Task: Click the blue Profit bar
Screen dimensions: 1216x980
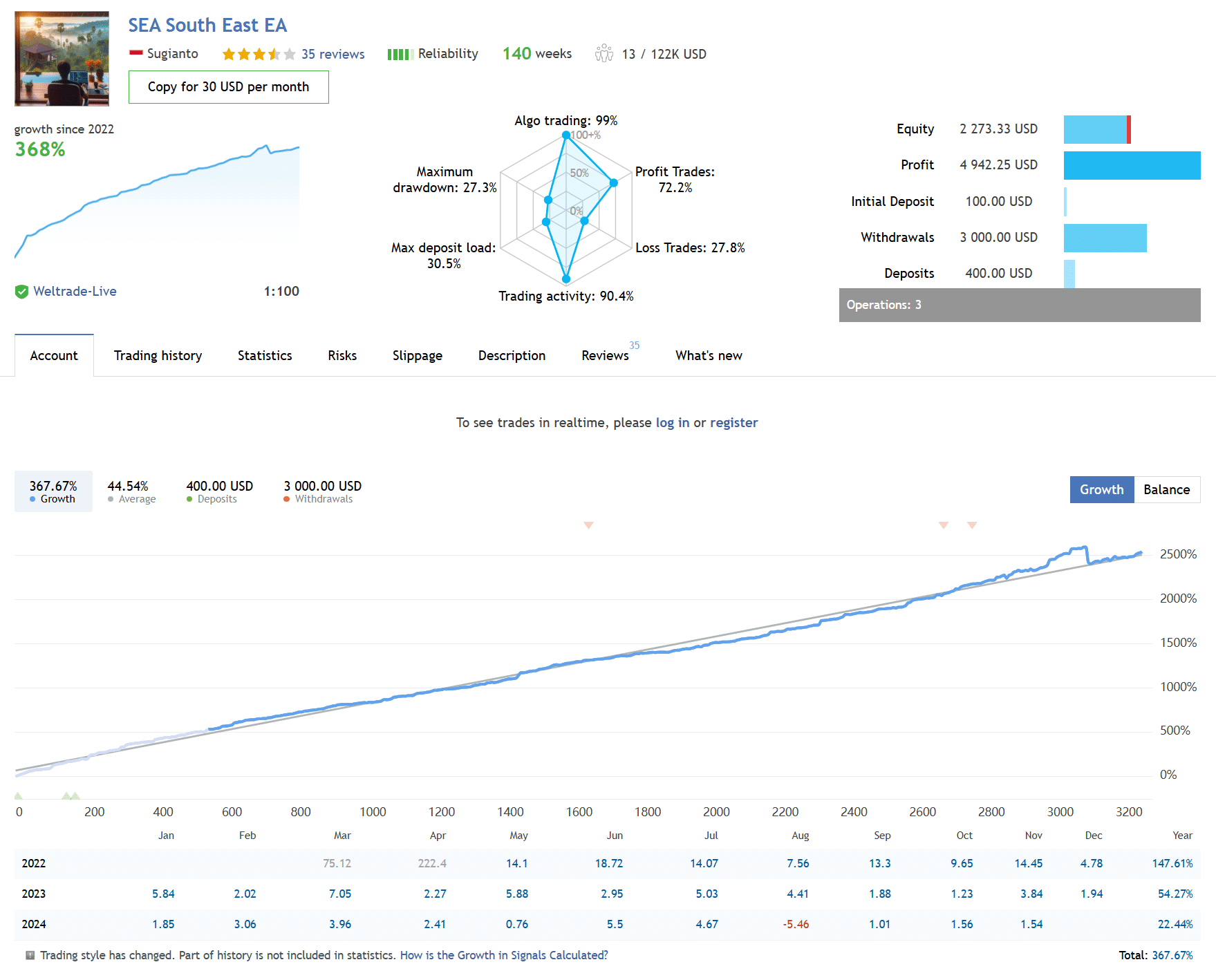Action: 1131,165
